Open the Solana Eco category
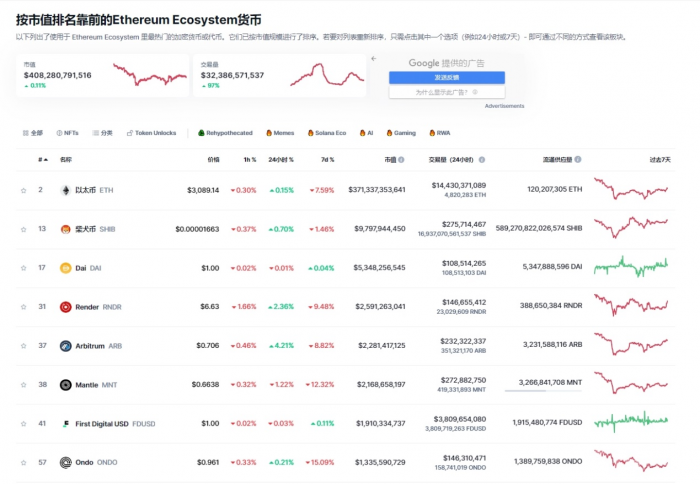This screenshot has height=484, width=700. point(327,133)
